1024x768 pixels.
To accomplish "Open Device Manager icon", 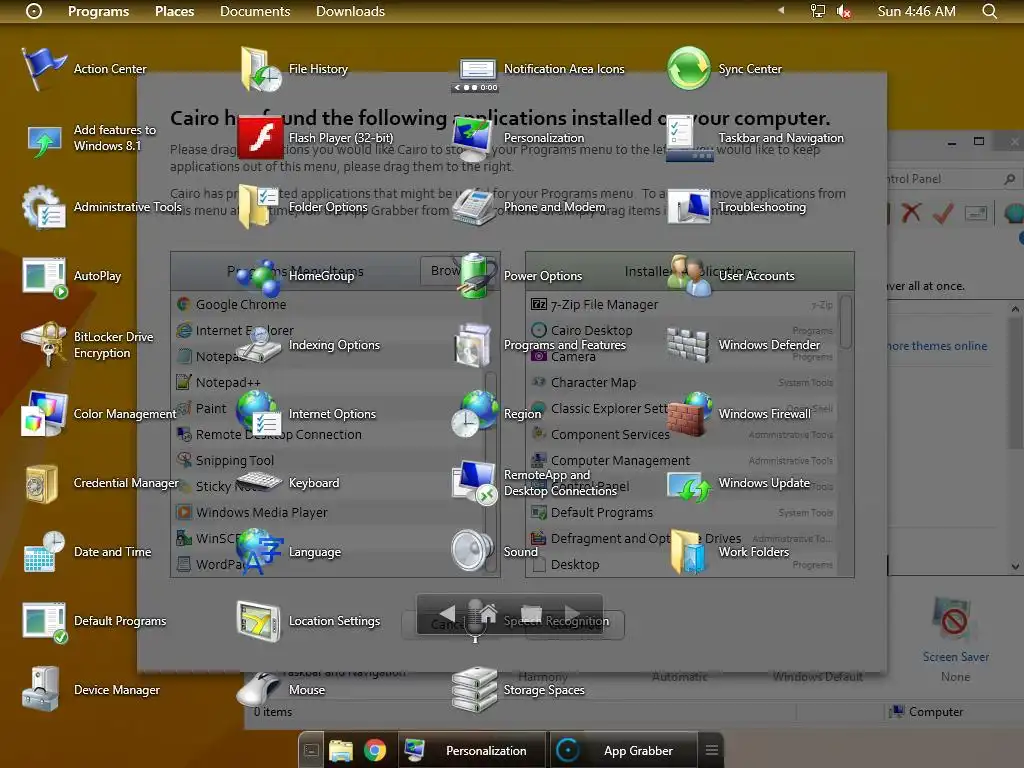I will click(42, 690).
